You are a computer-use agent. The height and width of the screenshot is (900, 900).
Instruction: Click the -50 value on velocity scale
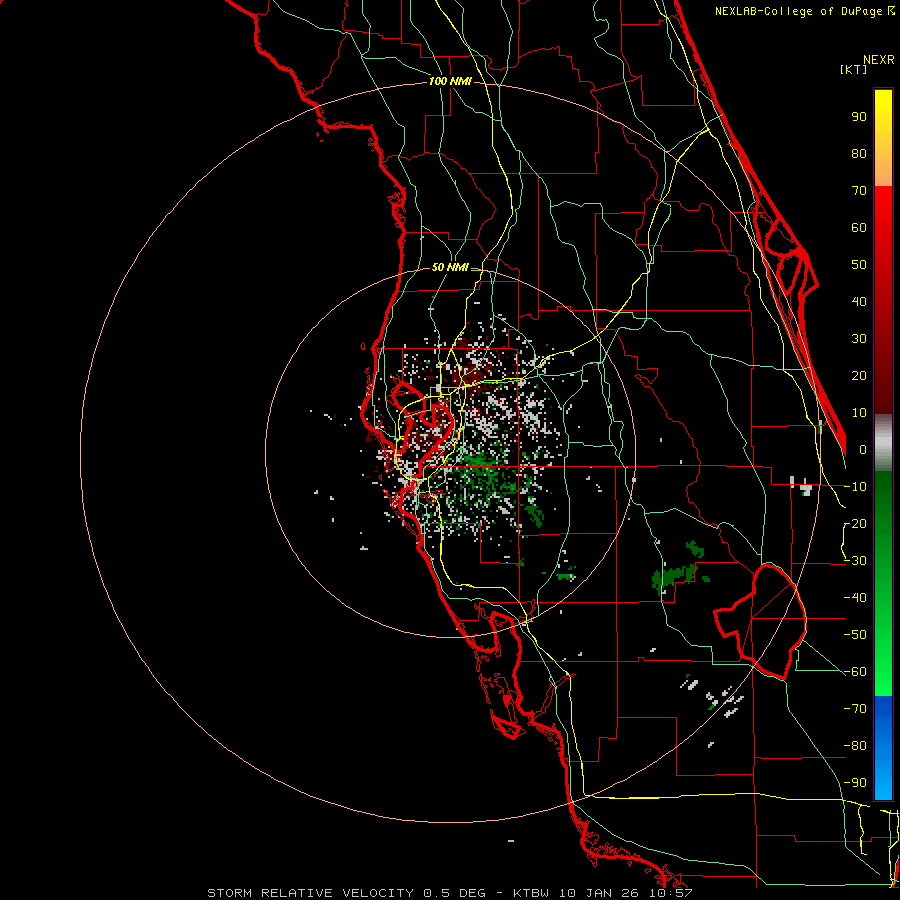[855, 634]
